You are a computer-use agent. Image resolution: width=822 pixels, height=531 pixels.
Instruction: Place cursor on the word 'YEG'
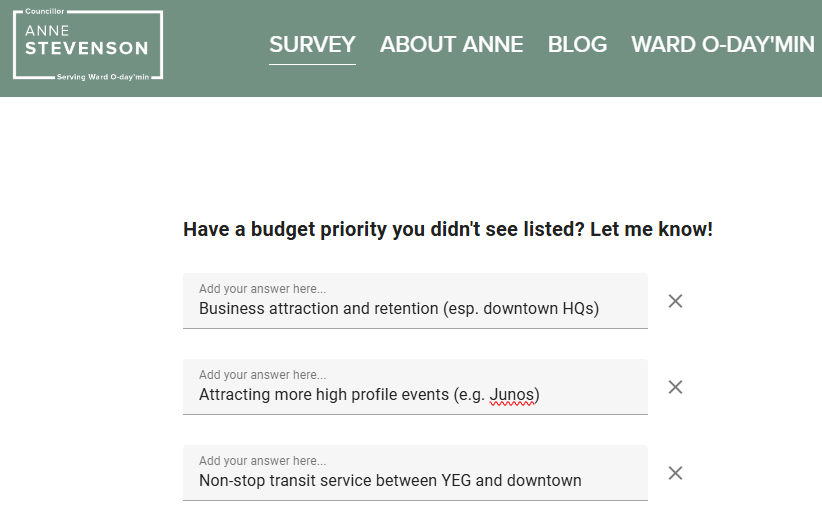(456, 481)
